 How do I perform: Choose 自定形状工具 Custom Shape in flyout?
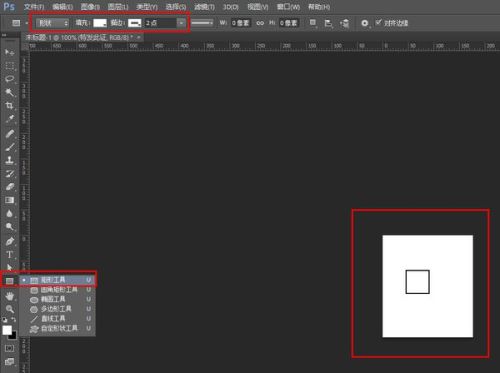57,328
